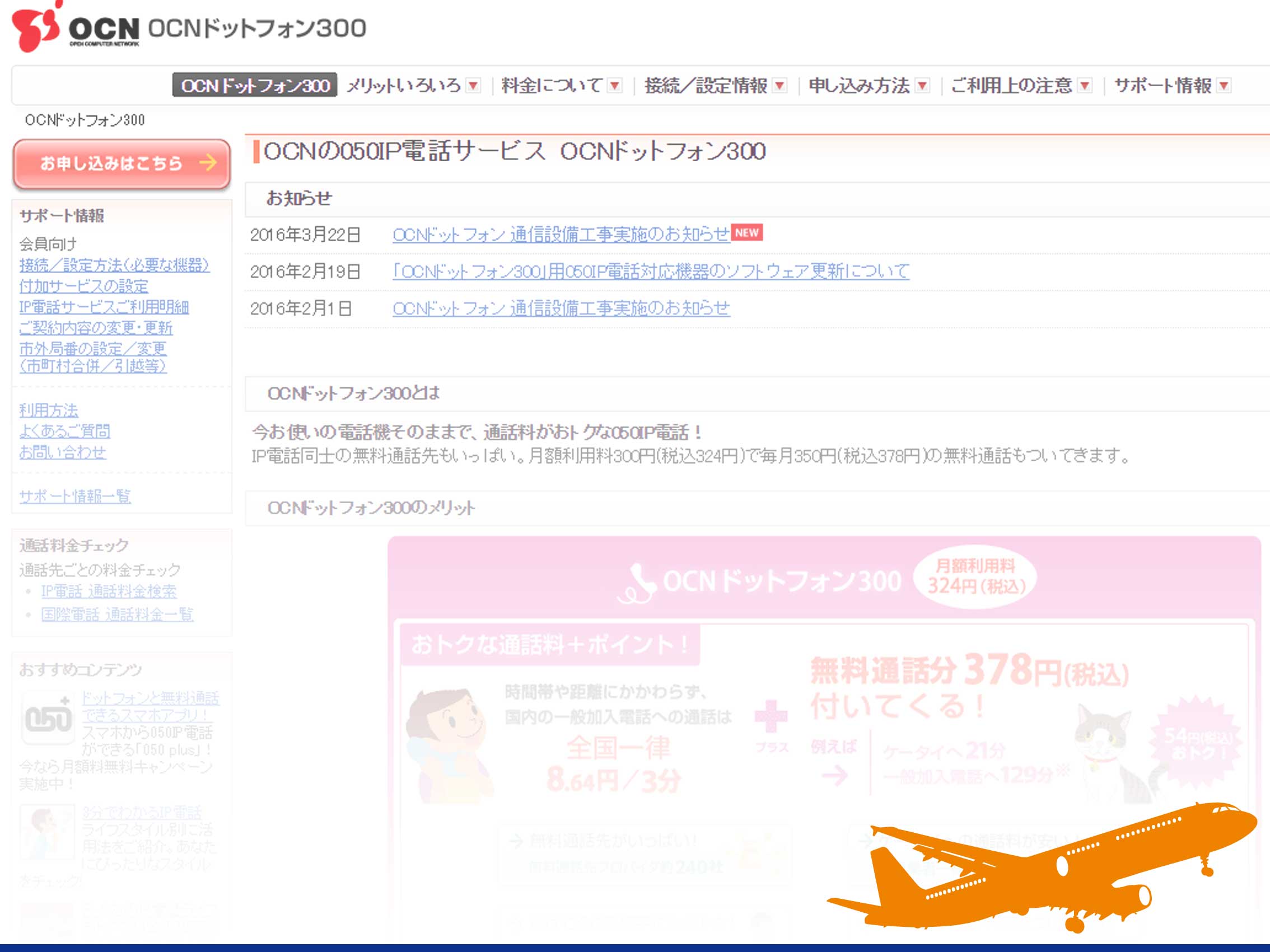Click the pink plus icon in merit banner
The image size is (1270, 952).
coord(771,716)
